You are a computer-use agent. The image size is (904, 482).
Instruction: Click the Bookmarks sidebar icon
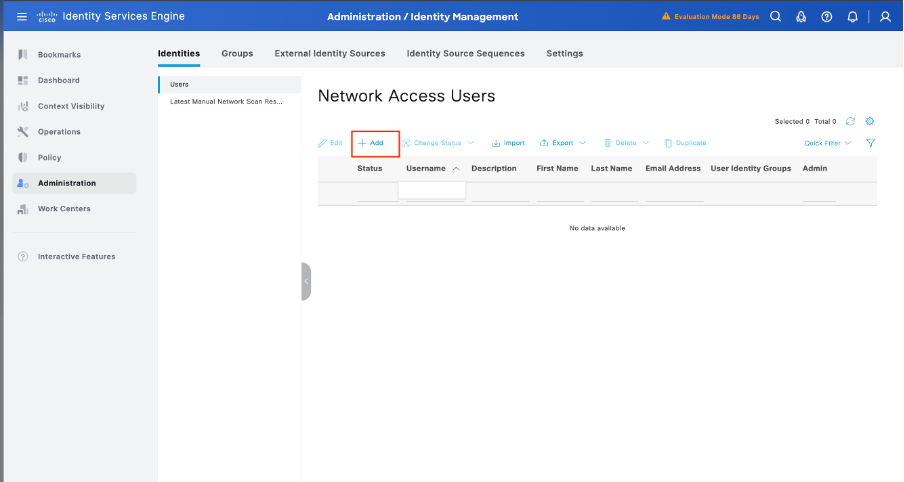22,54
